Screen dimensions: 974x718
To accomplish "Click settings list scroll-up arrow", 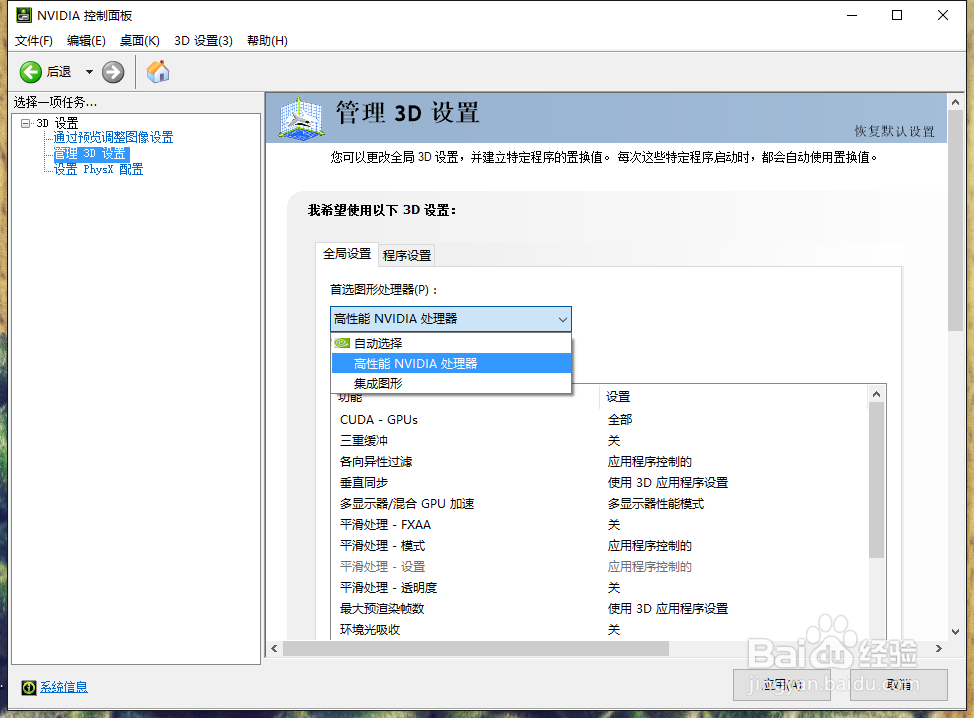I will (x=876, y=394).
